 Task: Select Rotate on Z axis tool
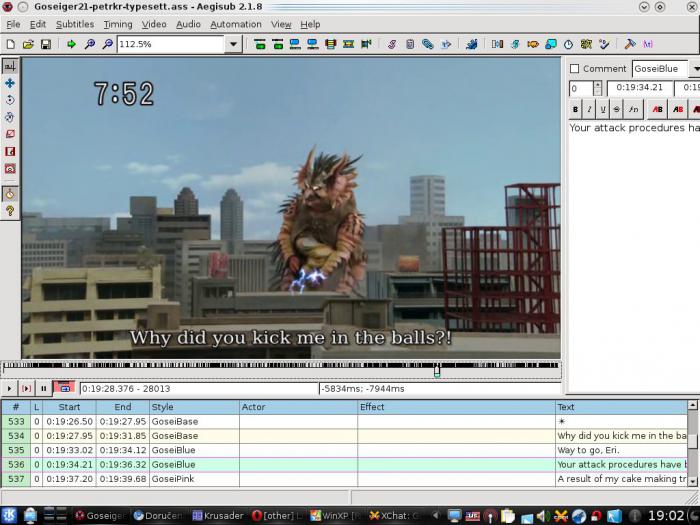[10, 100]
